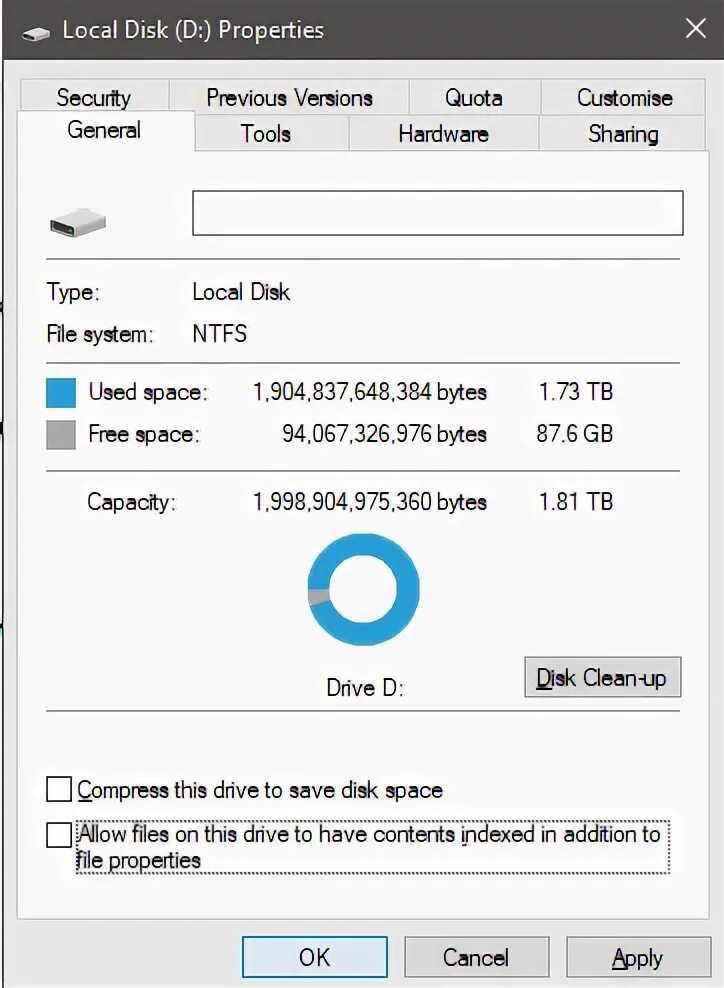The height and width of the screenshot is (988, 724).
Task: Switch to the Security tab
Action: pyautogui.click(x=94, y=97)
